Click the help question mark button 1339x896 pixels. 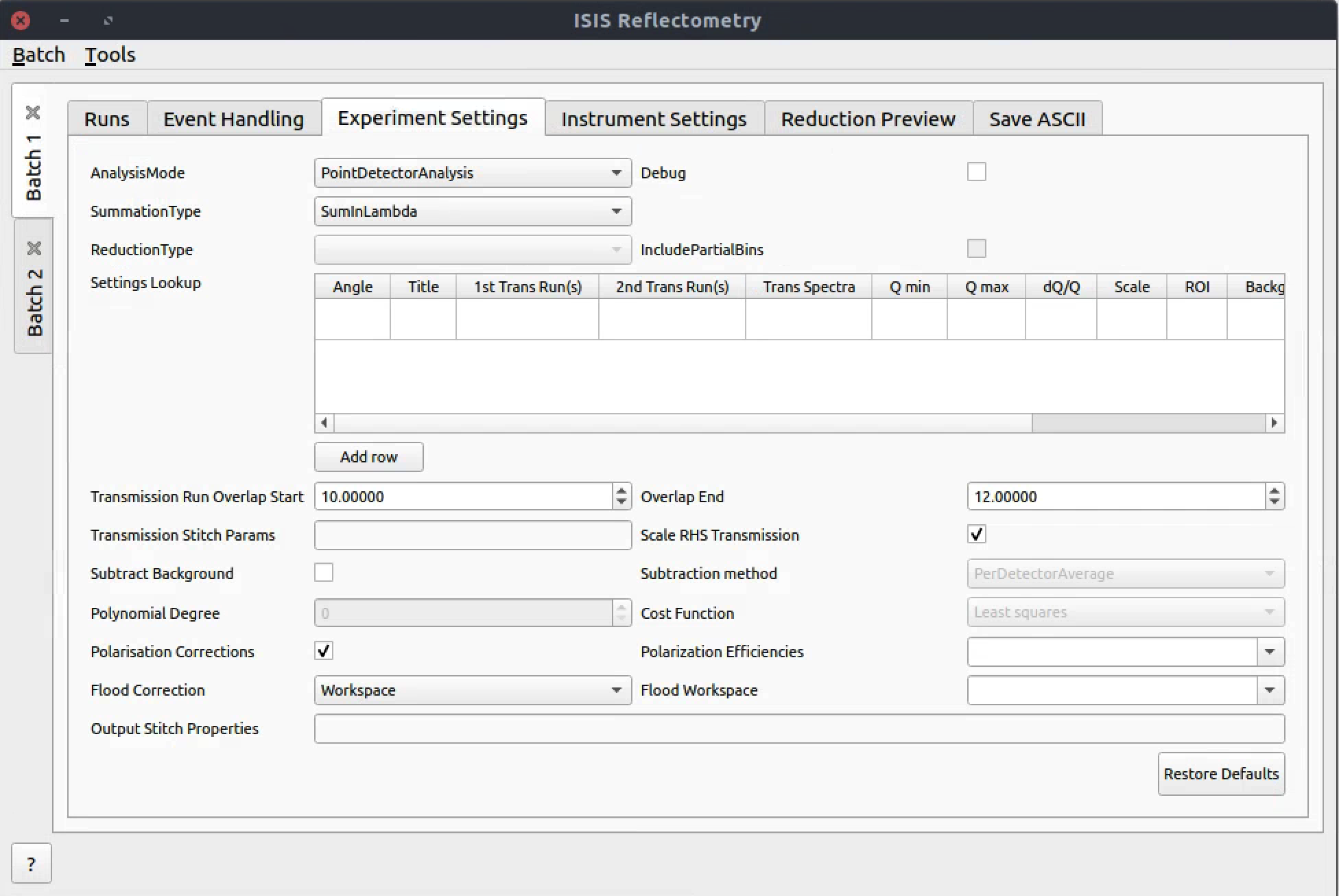point(31,864)
